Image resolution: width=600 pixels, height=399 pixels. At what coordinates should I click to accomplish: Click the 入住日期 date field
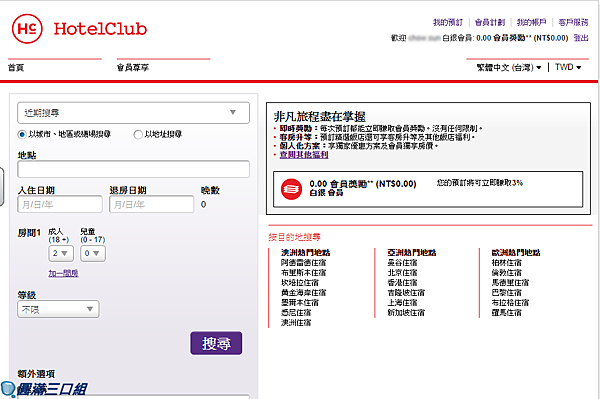60,204
